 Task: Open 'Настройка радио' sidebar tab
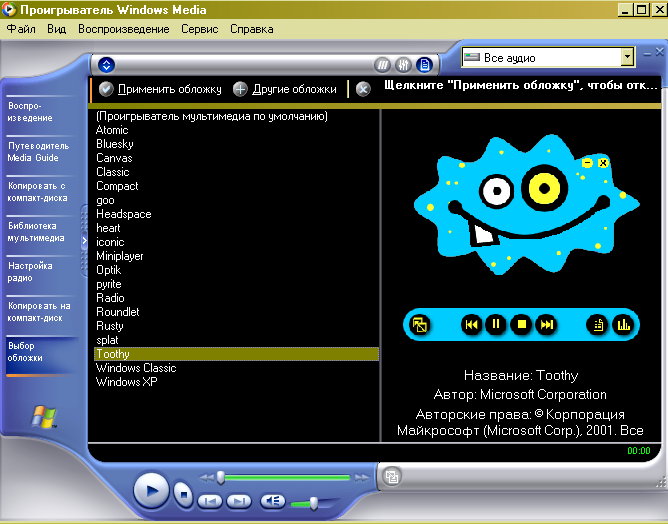(x=40, y=272)
